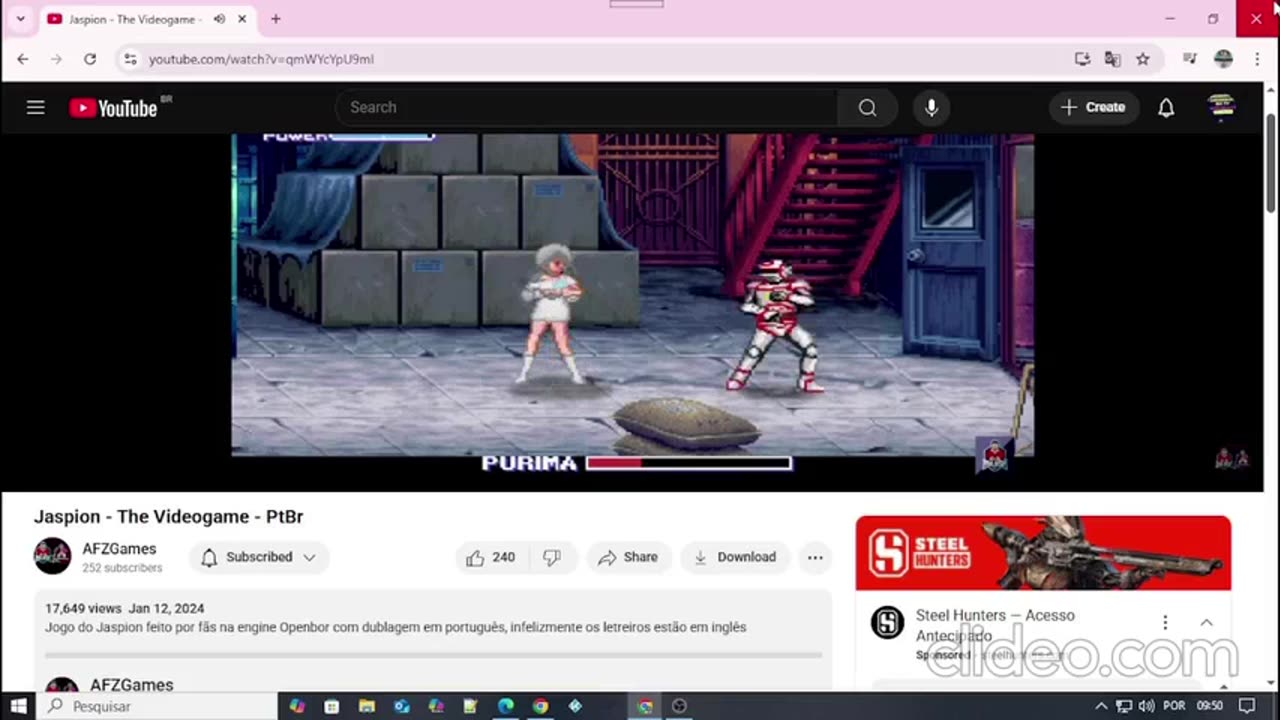
Task: Go to the YouTube home logo
Action: [x=114, y=108]
